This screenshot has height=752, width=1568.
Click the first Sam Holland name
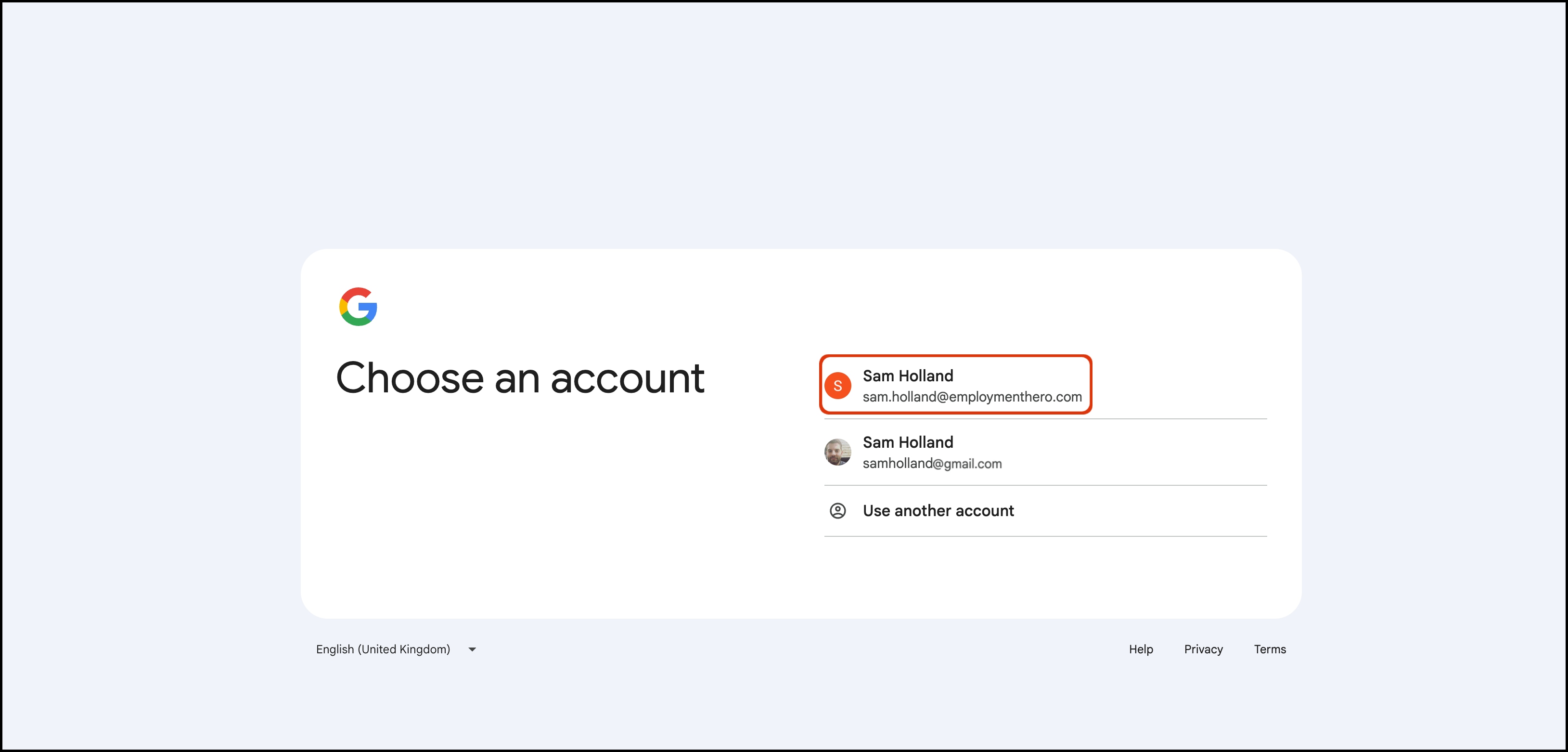point(908,376)
